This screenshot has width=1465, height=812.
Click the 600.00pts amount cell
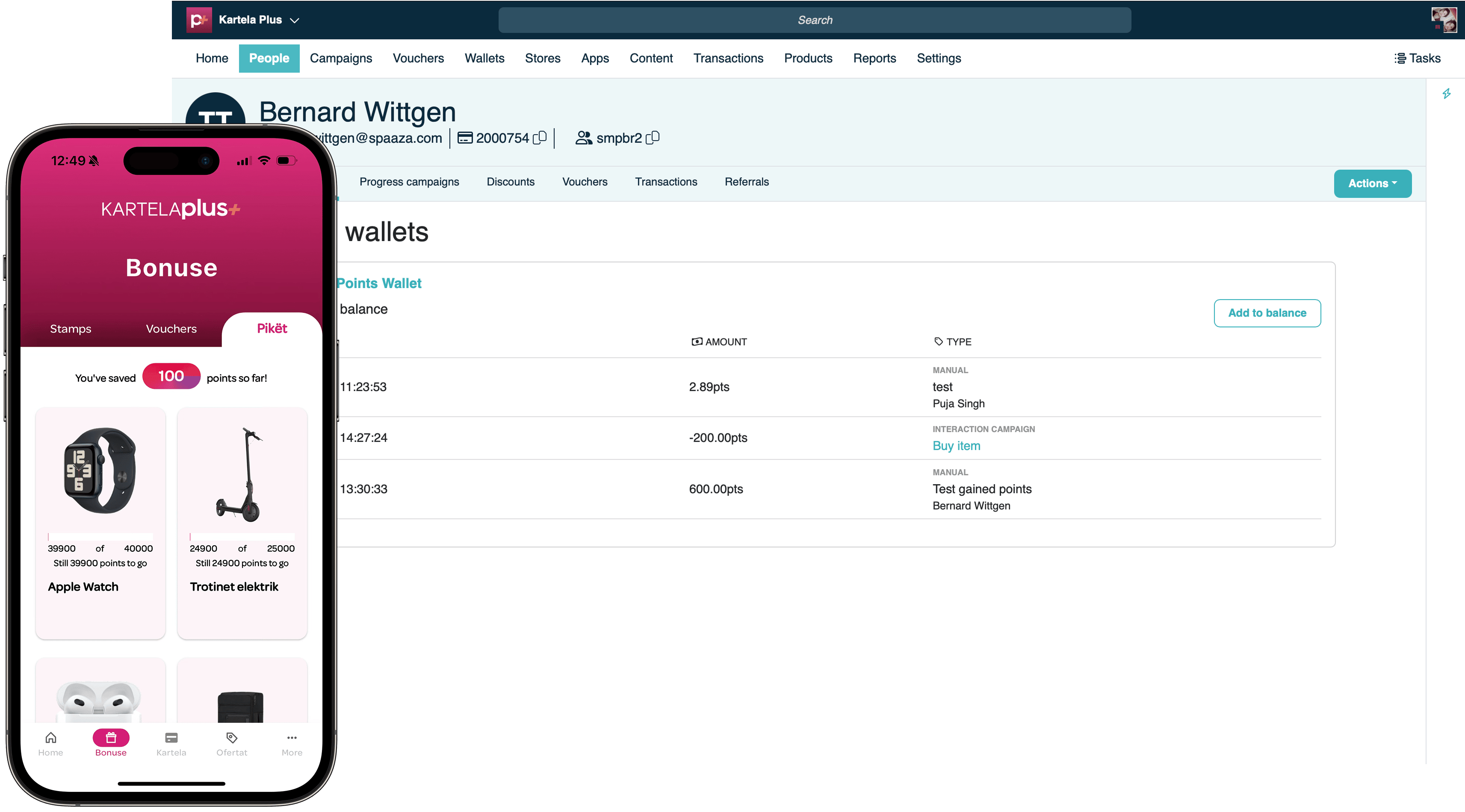(x=715, y=488)
